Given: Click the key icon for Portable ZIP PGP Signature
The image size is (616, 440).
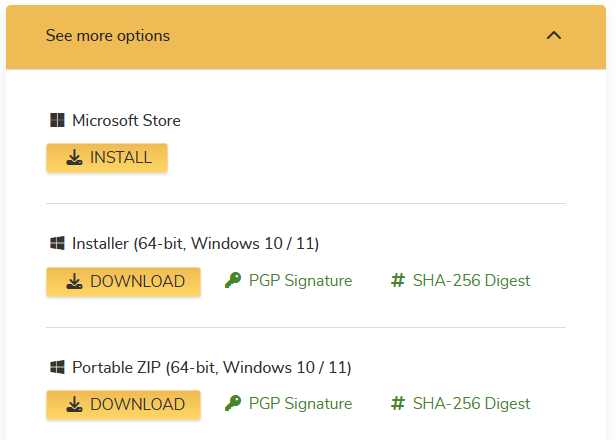Looking at the screenshot, I should [x=233, y=404].
